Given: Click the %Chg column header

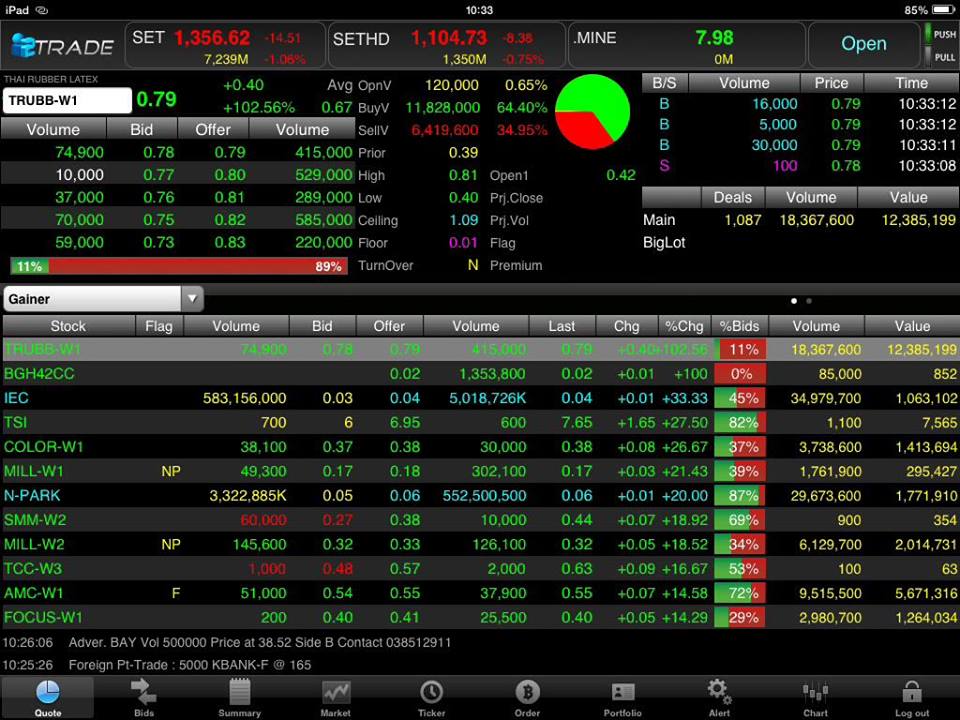Looking at the screenshot, I should [x=684, y=326].
